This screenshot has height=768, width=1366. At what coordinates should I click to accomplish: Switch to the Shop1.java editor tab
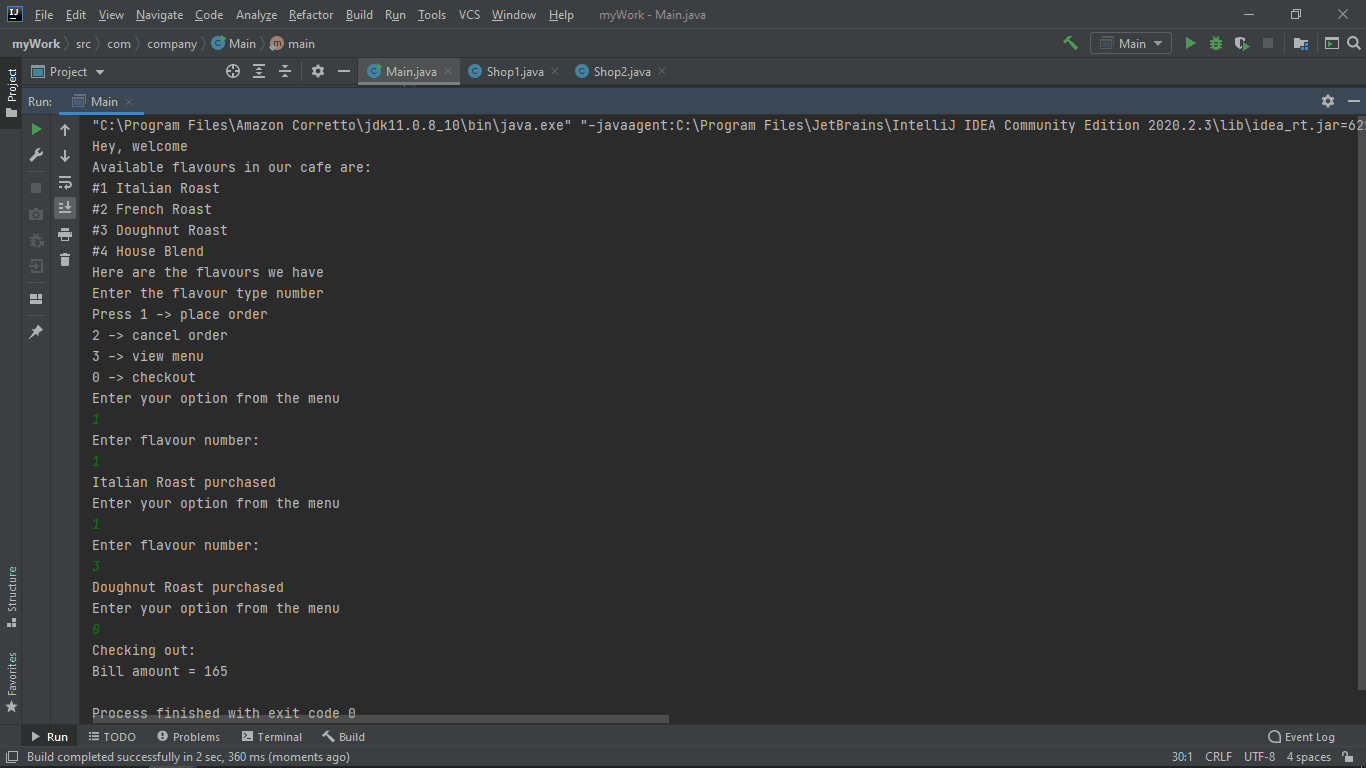click(515, 72)
